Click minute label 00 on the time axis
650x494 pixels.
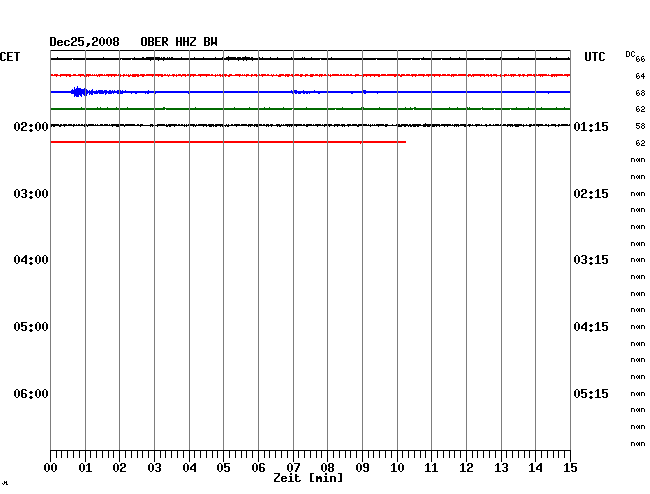coord(51,468)
